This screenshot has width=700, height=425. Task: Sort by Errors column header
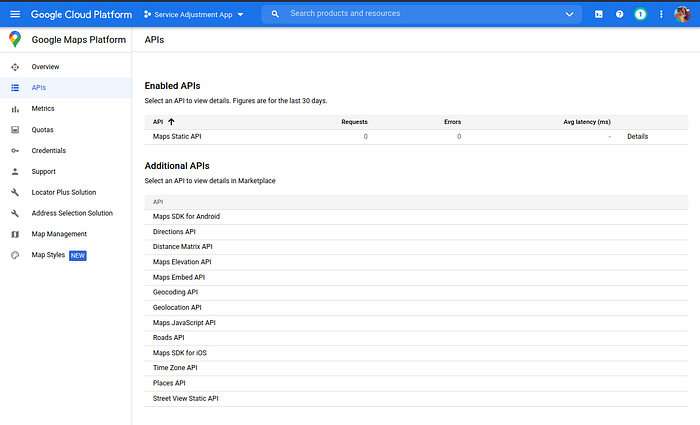(x=452, y=122)
